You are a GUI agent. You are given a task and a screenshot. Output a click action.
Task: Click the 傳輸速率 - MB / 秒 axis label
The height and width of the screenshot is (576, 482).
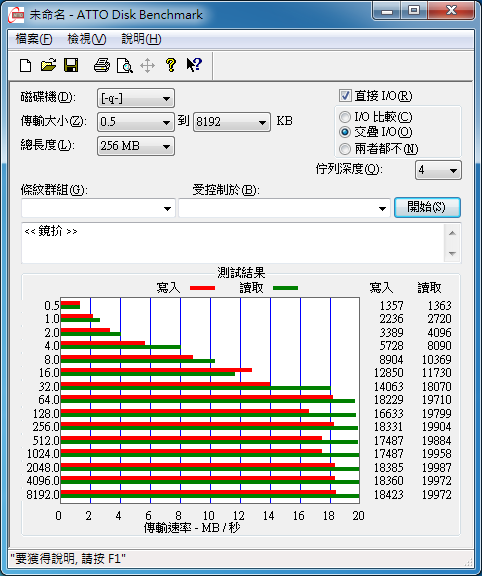click(192, 528)
